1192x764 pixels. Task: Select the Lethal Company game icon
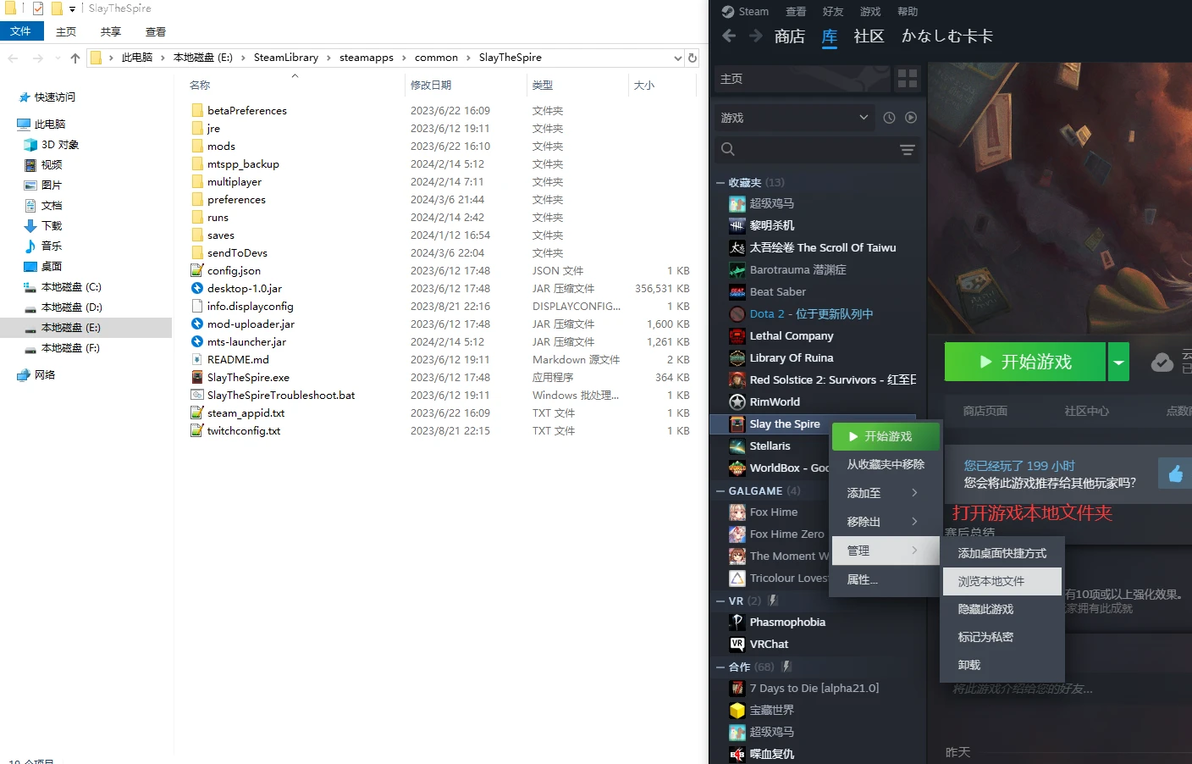click(x=737, y=336)
